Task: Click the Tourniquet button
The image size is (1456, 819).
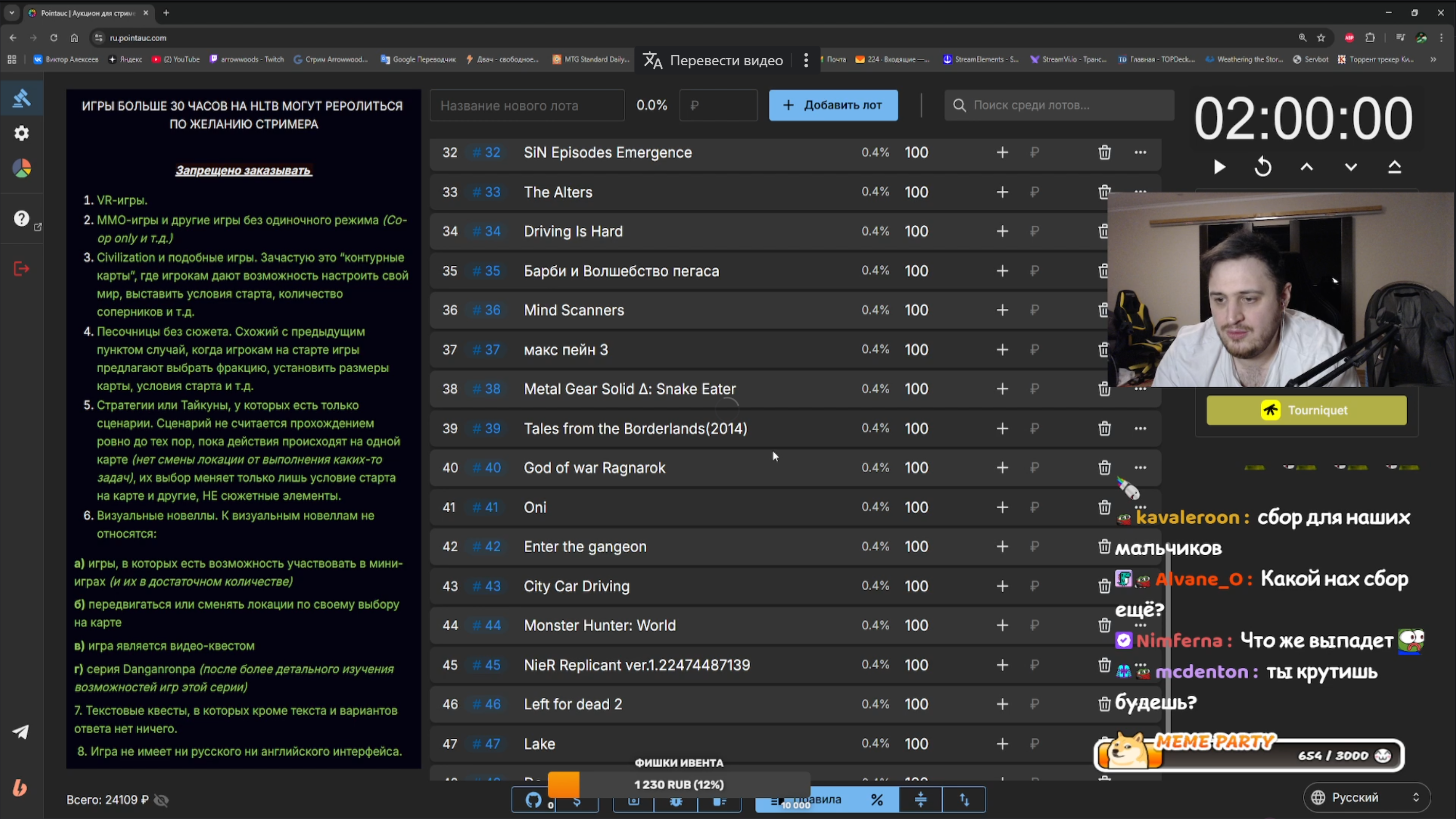Action: tap(1306, 410)
